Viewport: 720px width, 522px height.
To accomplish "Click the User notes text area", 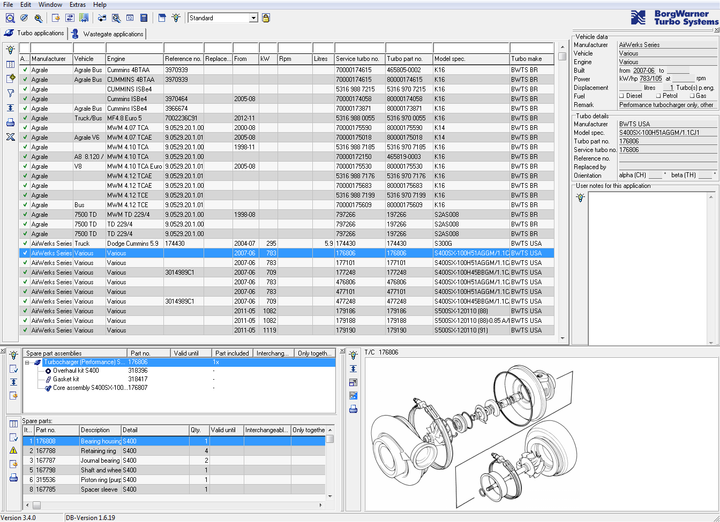I will pos(647,268).
